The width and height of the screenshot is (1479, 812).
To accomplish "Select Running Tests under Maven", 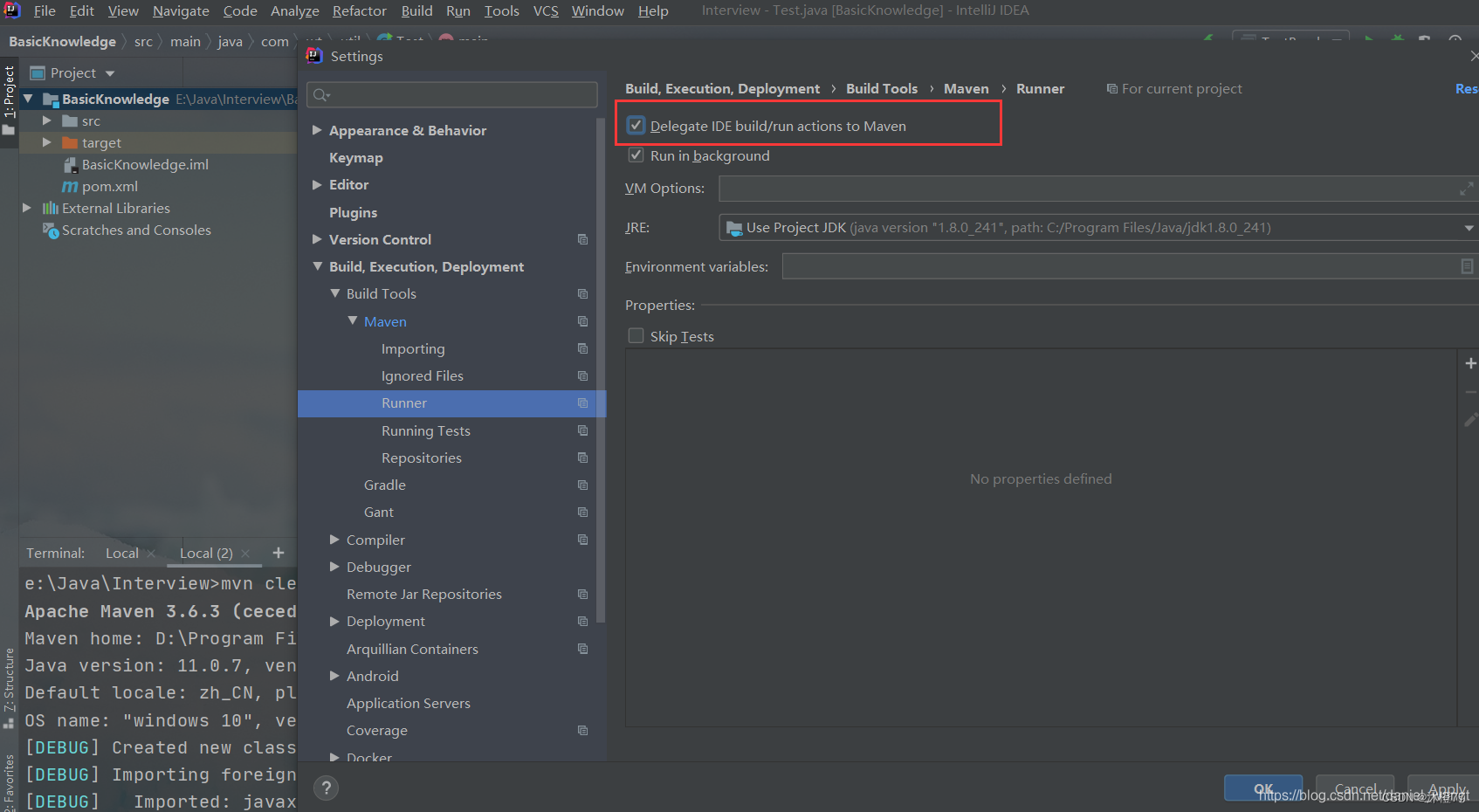I will [x=426, y=430].
